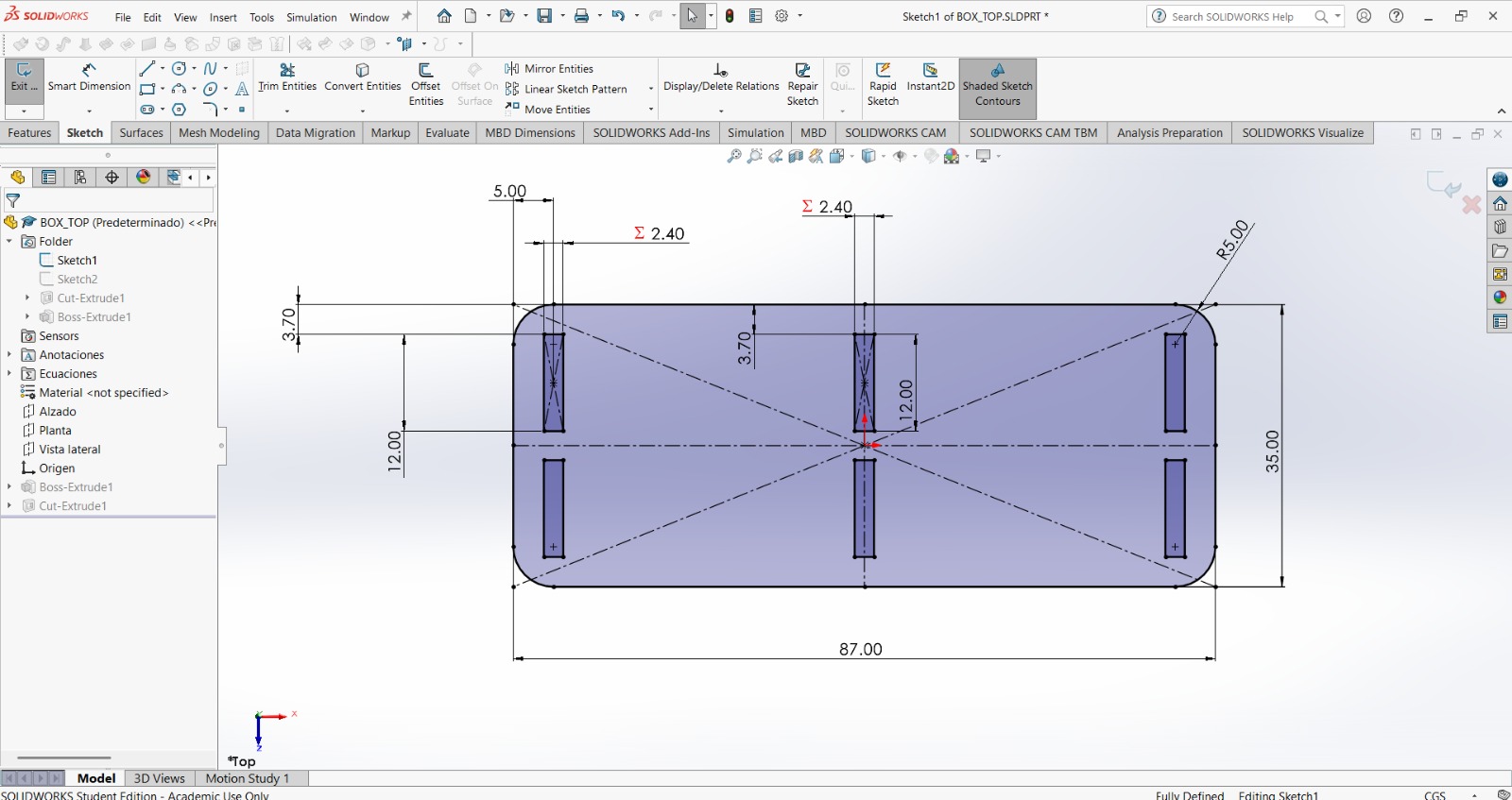
Task: Click the Trim Entities tool
Action: tap(287, 77)
